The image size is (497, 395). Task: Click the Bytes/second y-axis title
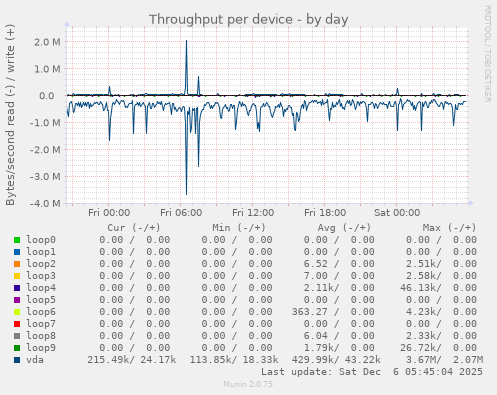pos(10,115)
